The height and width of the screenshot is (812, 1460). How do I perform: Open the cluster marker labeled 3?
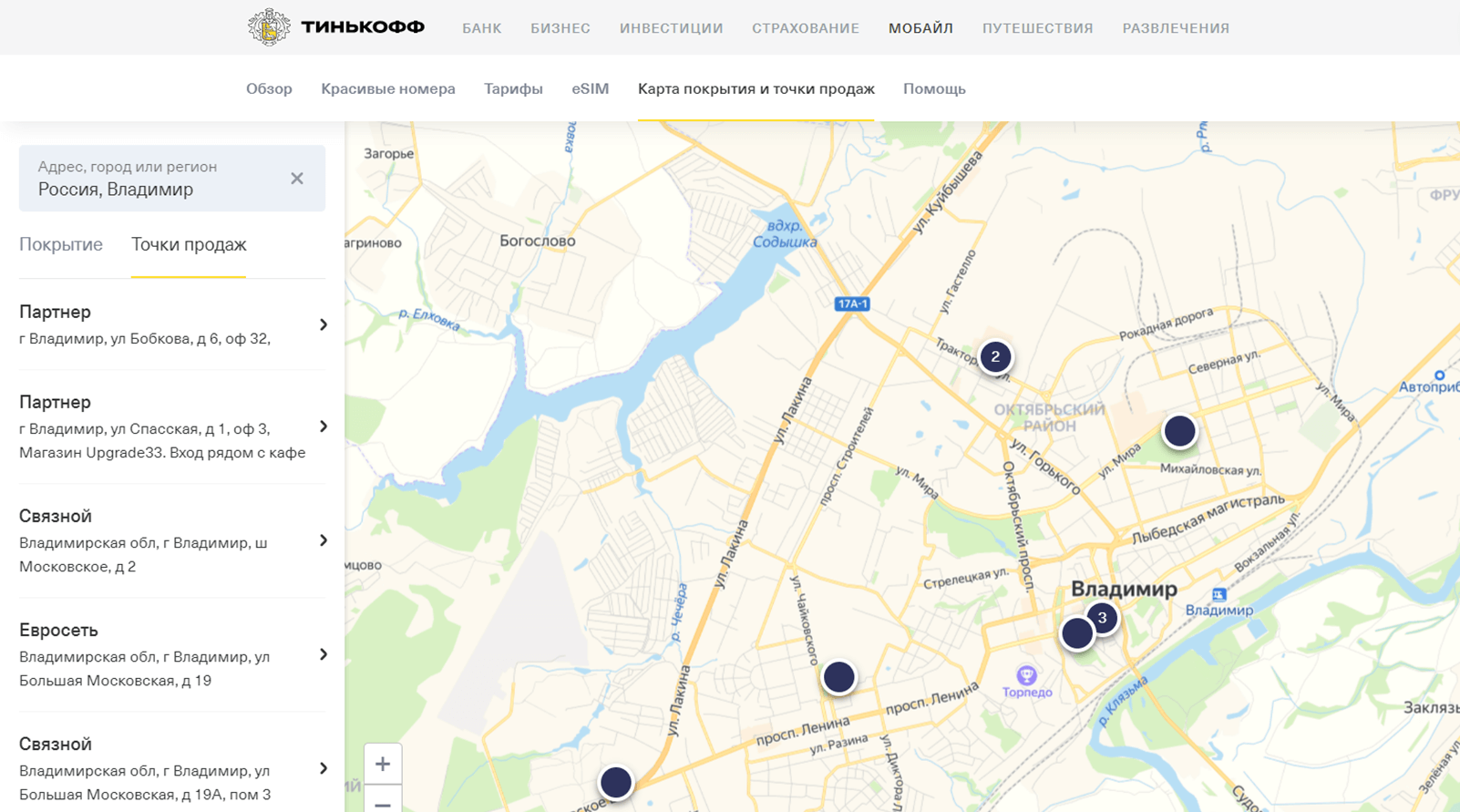(x=1103, y=618)
